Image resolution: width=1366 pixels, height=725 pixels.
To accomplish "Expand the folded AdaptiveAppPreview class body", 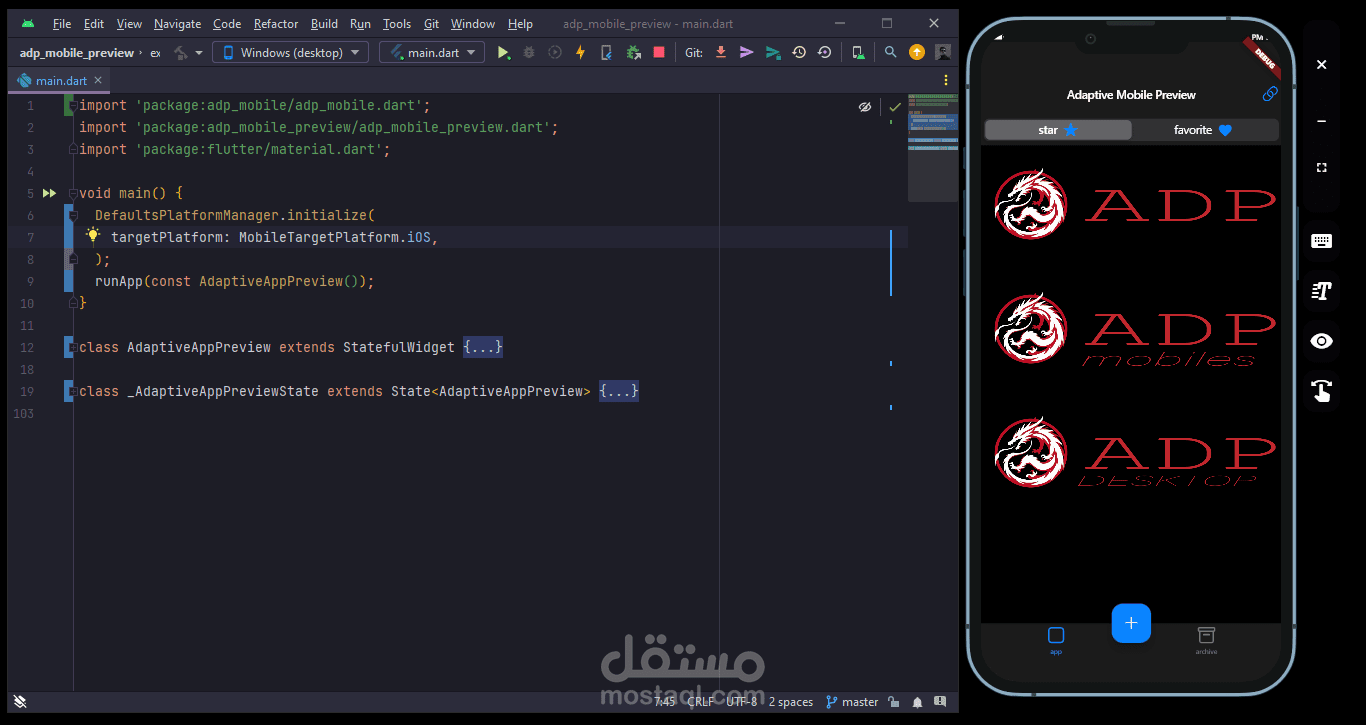I will click(483, 347).
